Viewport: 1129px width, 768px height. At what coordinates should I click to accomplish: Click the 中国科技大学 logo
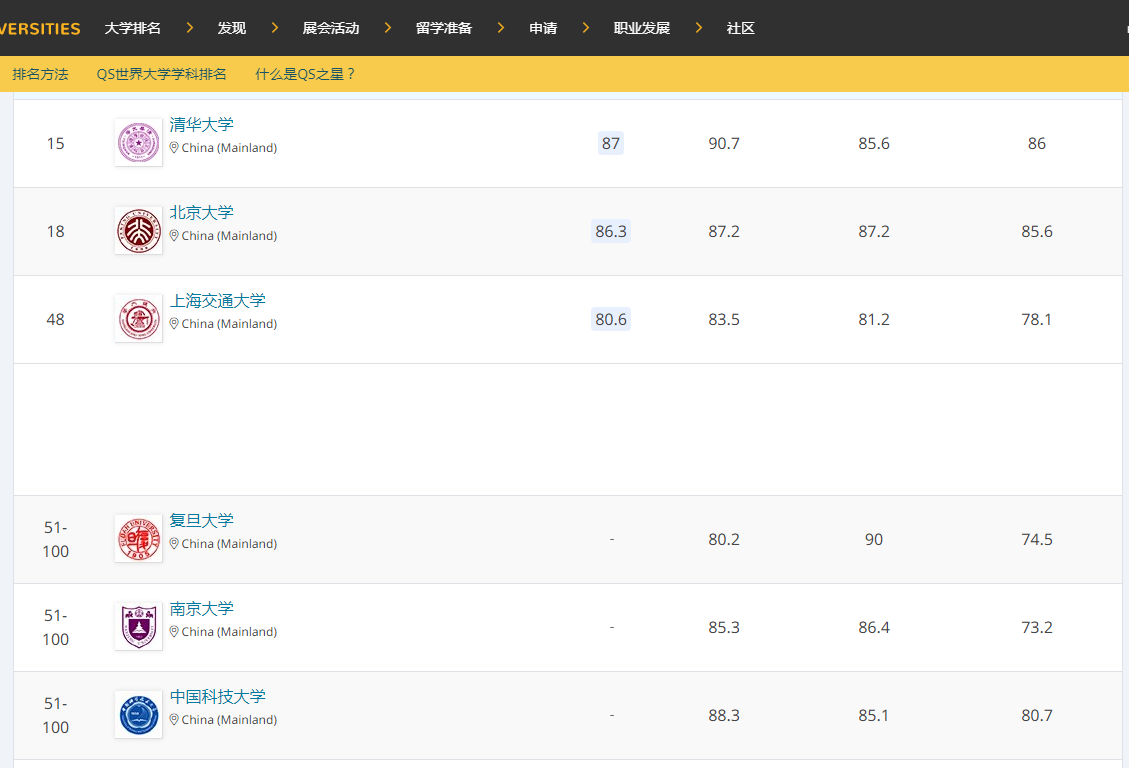tap(138, 714)
